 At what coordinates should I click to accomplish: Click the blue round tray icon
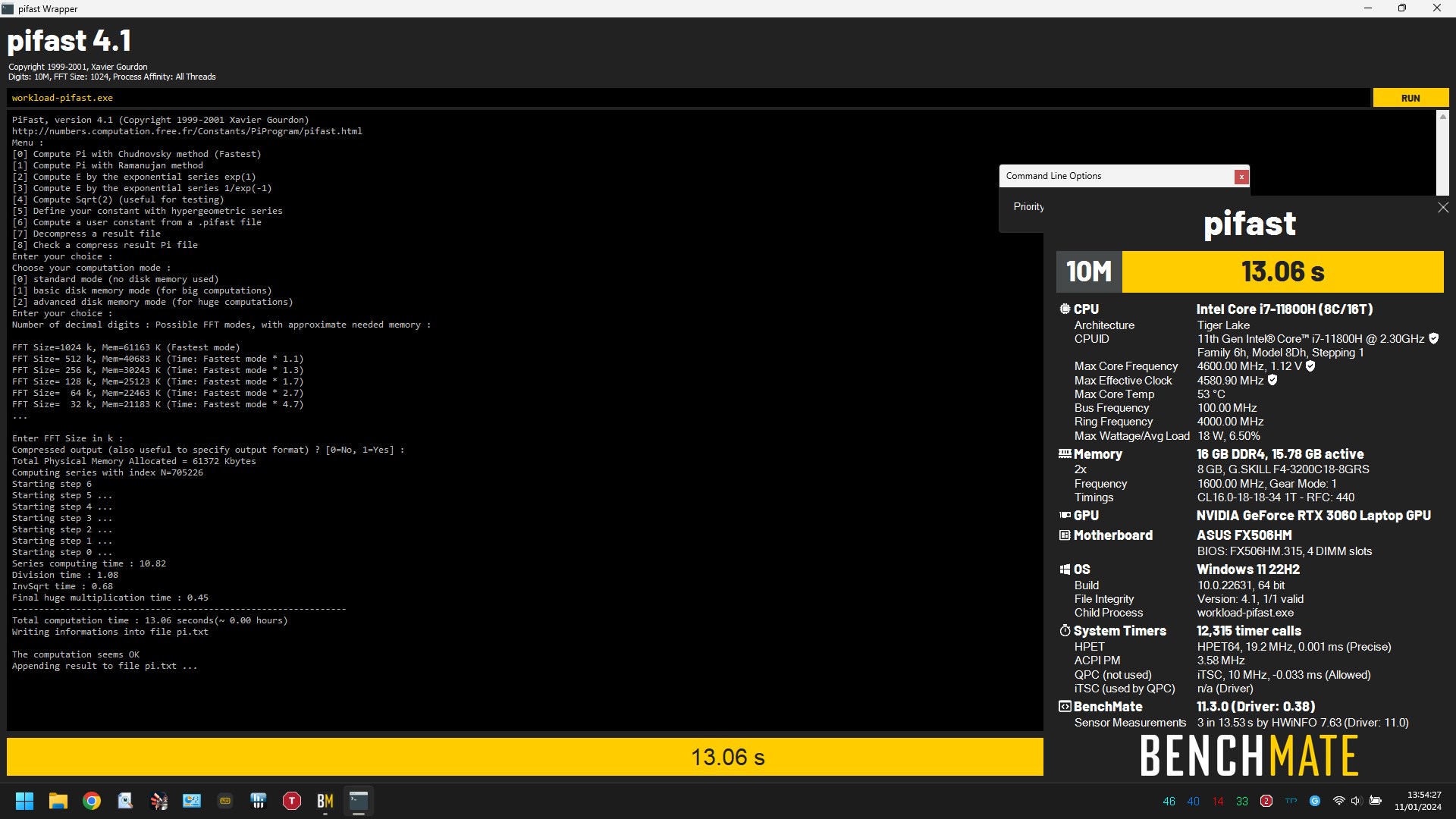pyautogui.click(x=1315, y=801)
